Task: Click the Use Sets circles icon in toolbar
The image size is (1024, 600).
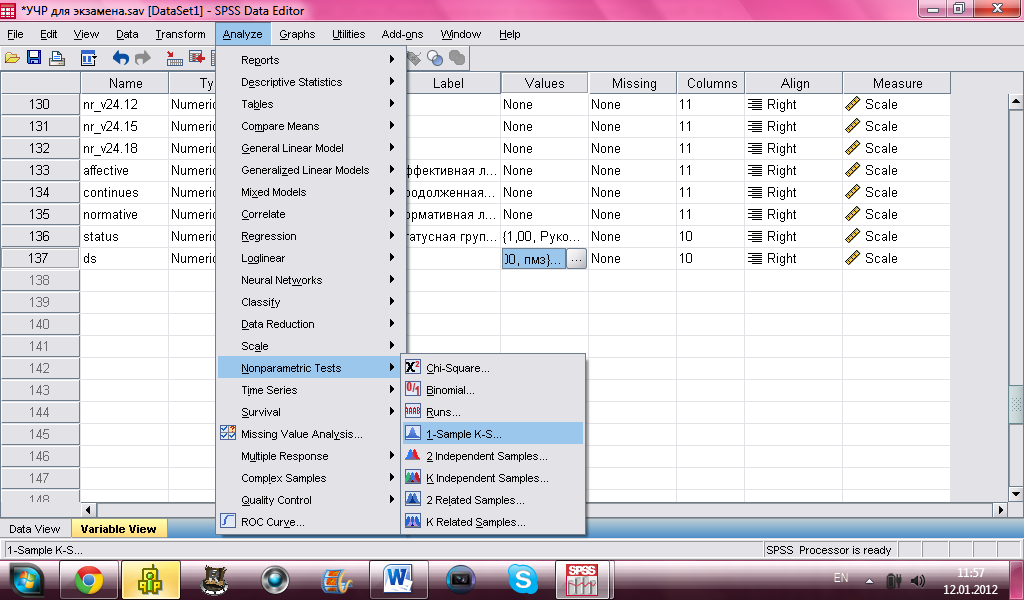Action: click(435, 58)
